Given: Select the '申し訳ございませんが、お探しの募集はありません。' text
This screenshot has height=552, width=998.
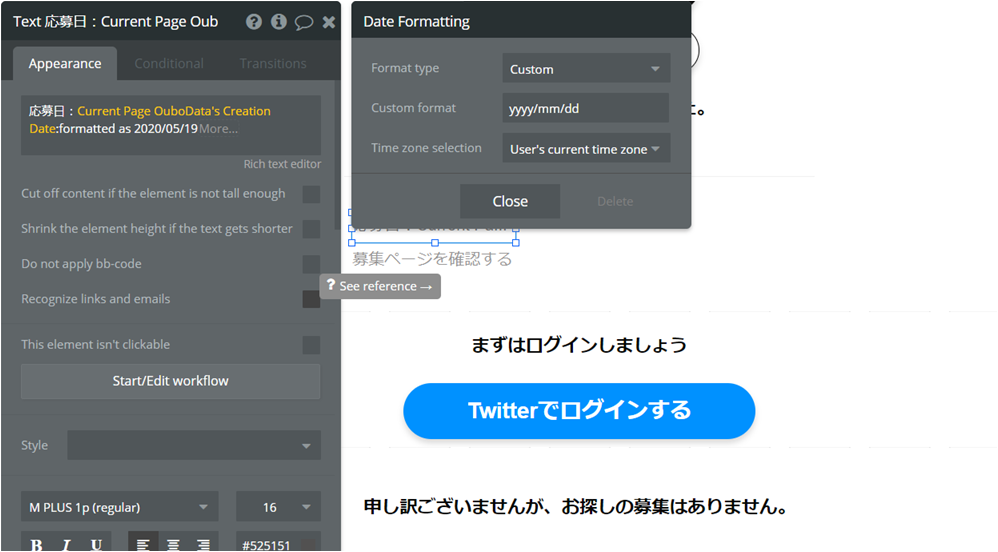Looking at the screenshot, I should point(576,507).
